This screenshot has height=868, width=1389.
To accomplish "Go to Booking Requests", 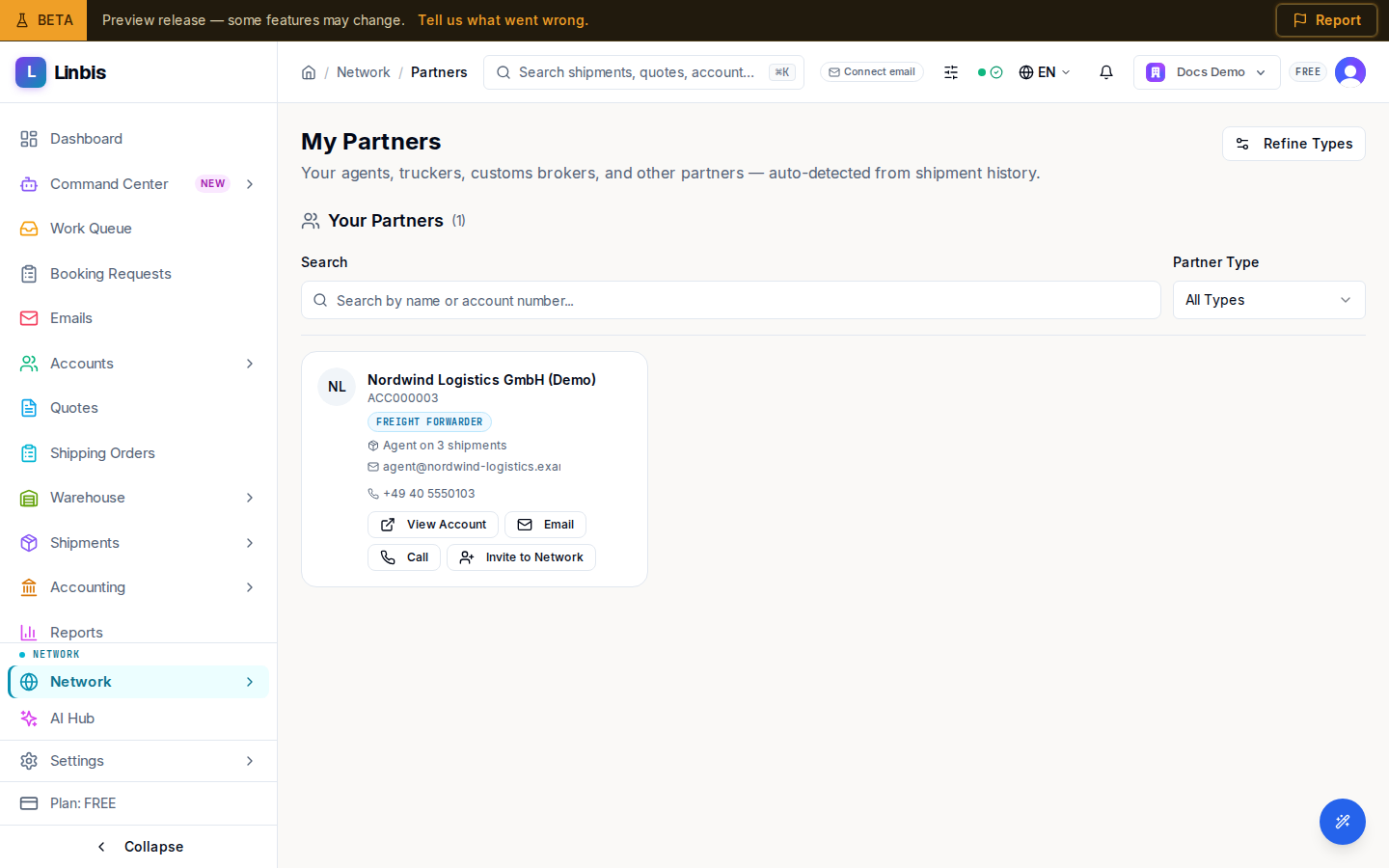I will click(139, 274).
